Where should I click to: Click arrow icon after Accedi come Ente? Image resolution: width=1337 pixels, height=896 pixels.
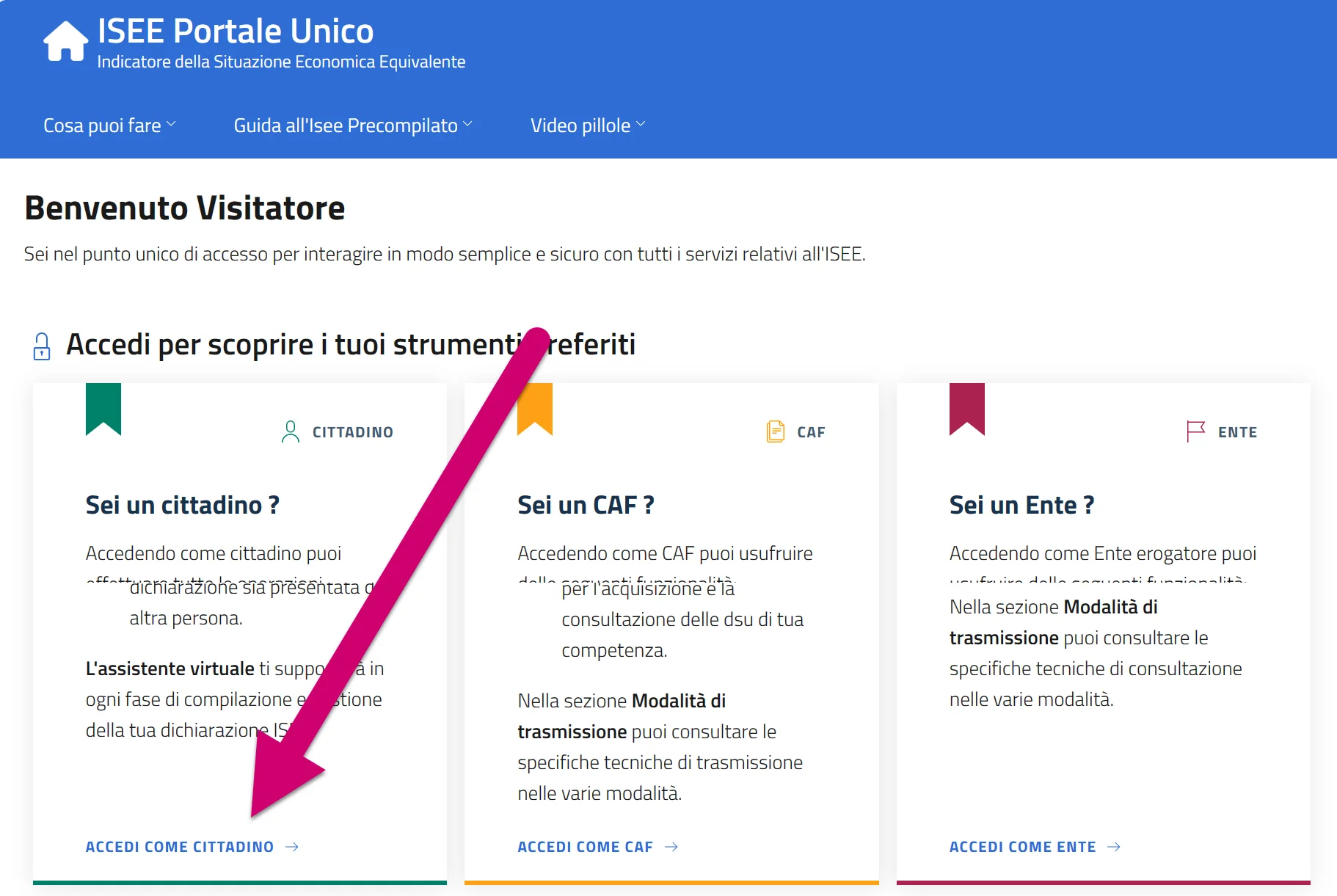[x=1114, y=847]
